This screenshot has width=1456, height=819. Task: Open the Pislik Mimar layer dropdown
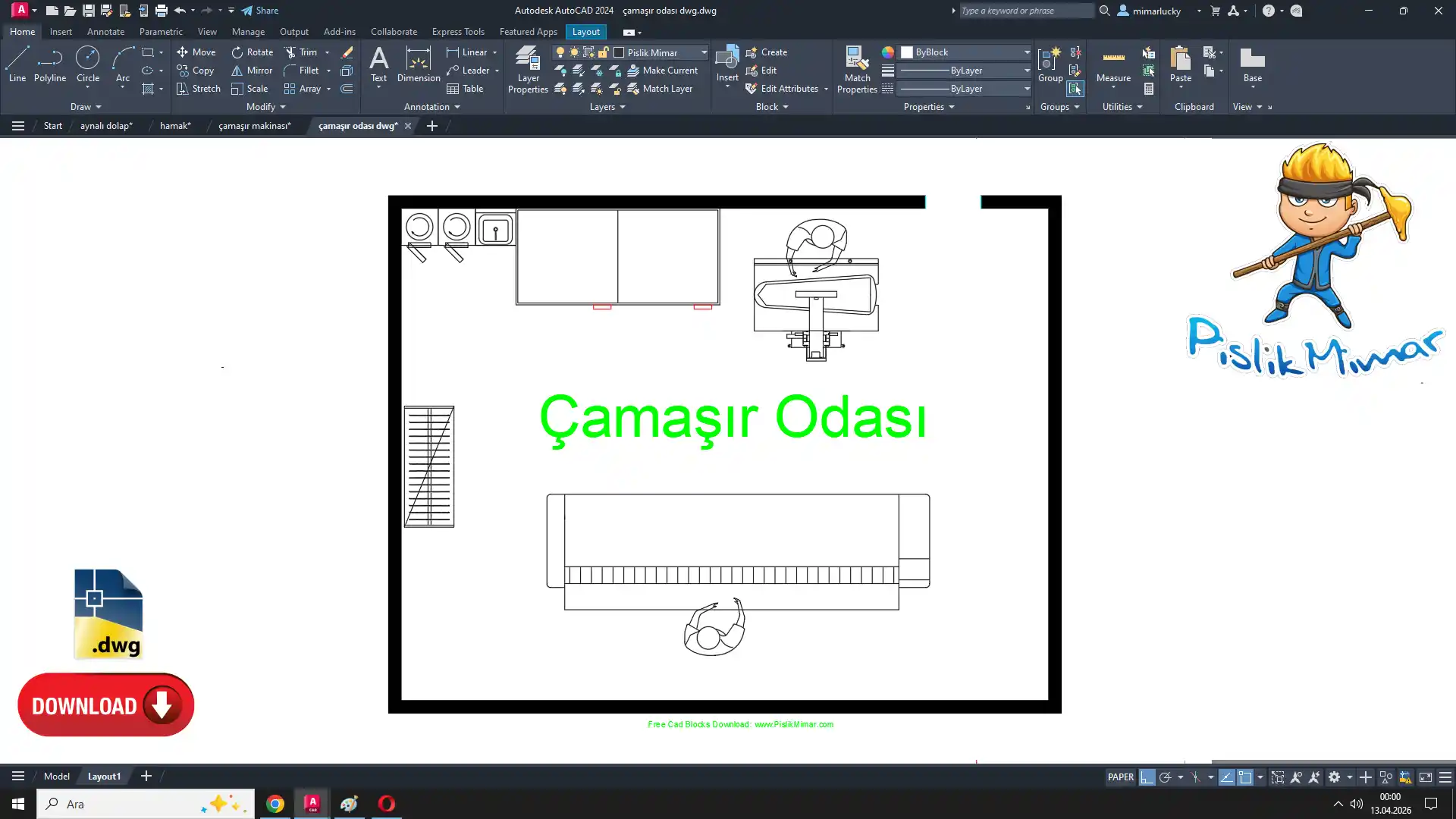point(703,52)
